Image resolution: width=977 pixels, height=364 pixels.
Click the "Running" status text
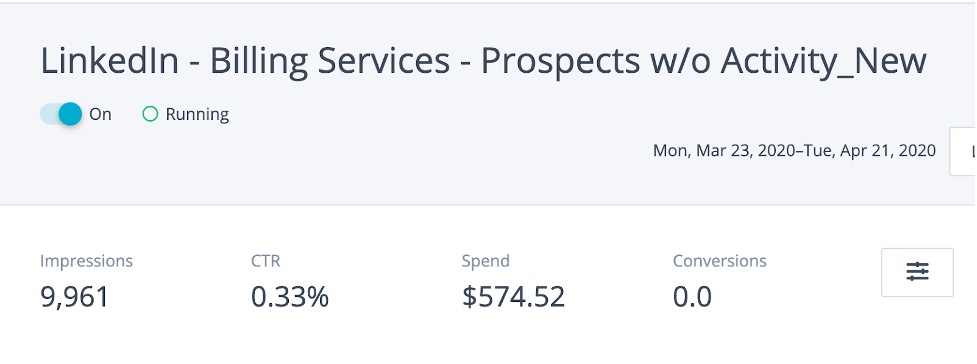pos(197,115)
